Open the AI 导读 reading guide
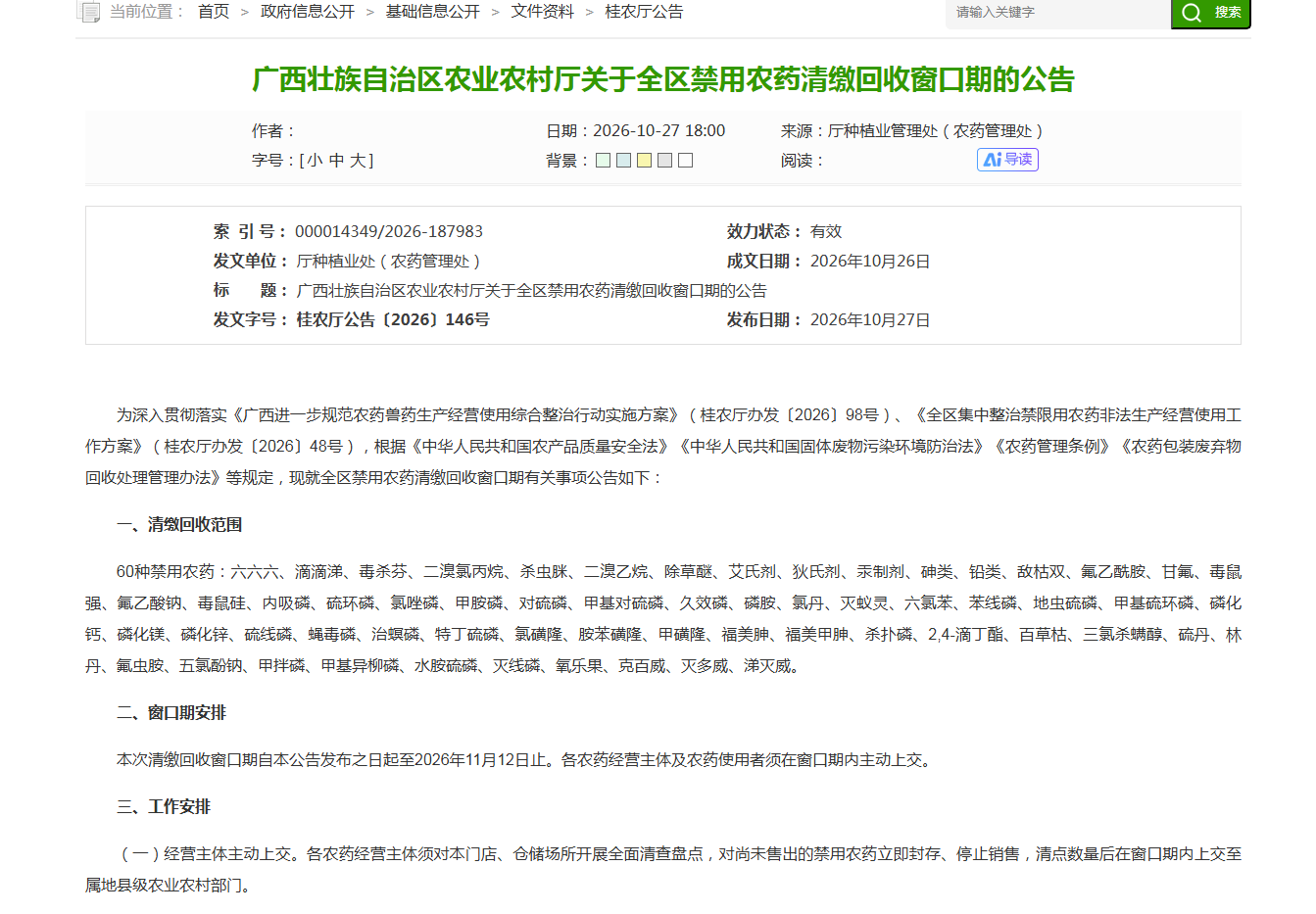This screenshot has height=914, width=1316. coord(1007,160)
